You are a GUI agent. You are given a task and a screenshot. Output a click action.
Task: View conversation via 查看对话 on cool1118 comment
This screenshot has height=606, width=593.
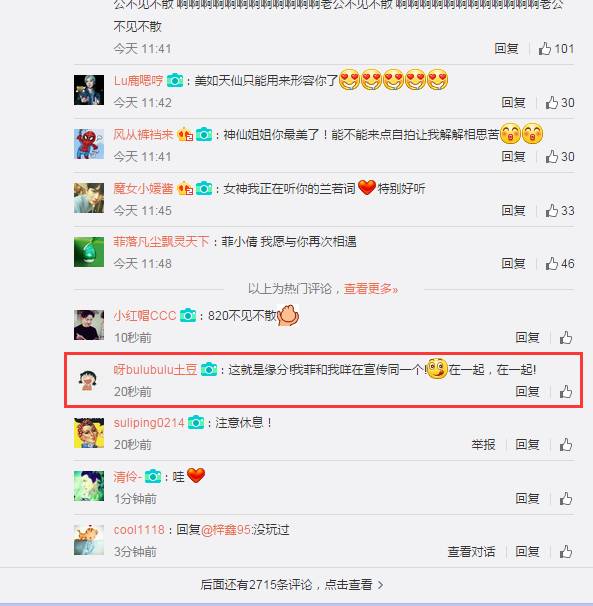click(x=471, y=552)
